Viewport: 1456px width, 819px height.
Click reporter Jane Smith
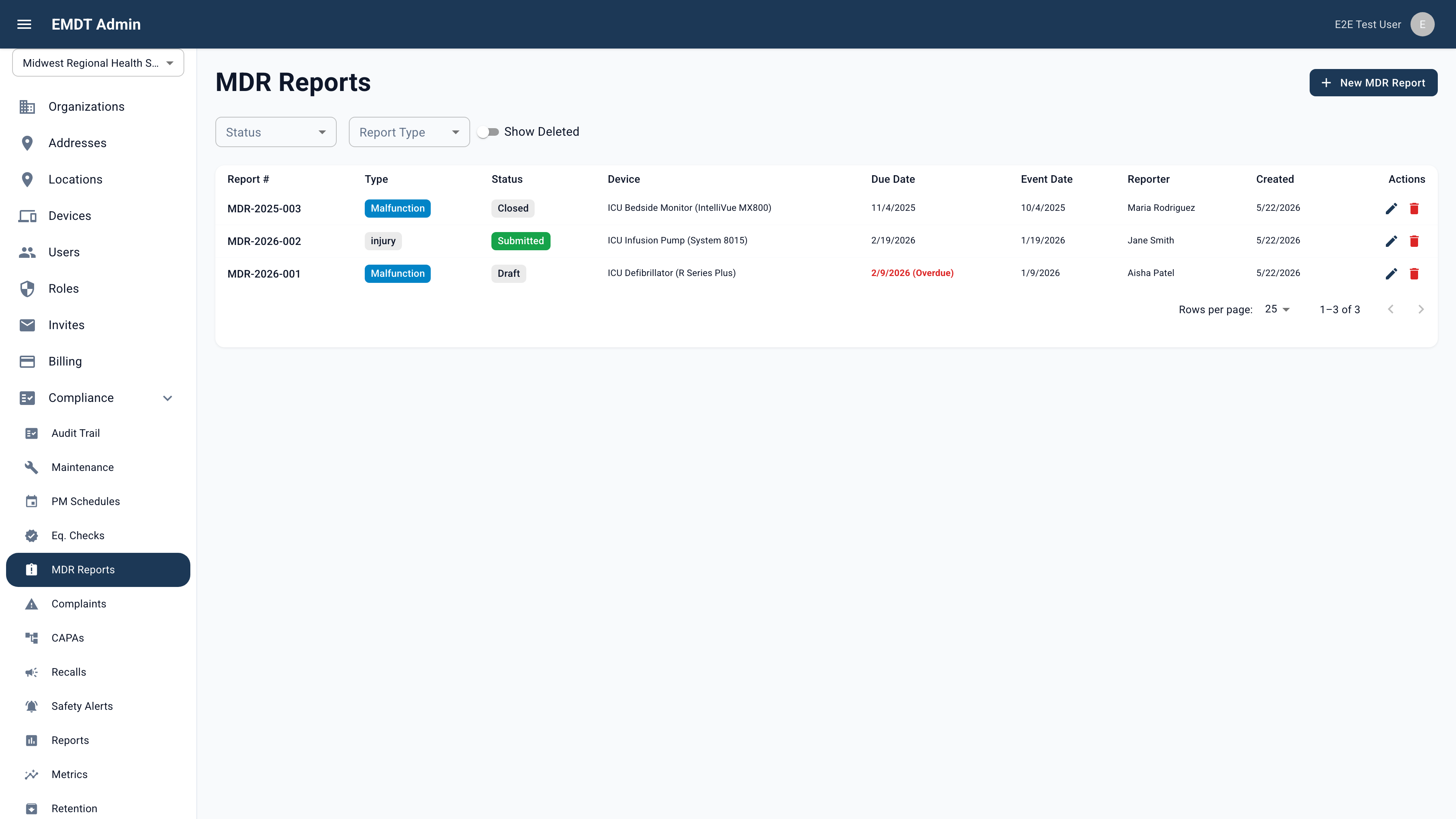pyautogui.click(x=1150, y=241)
